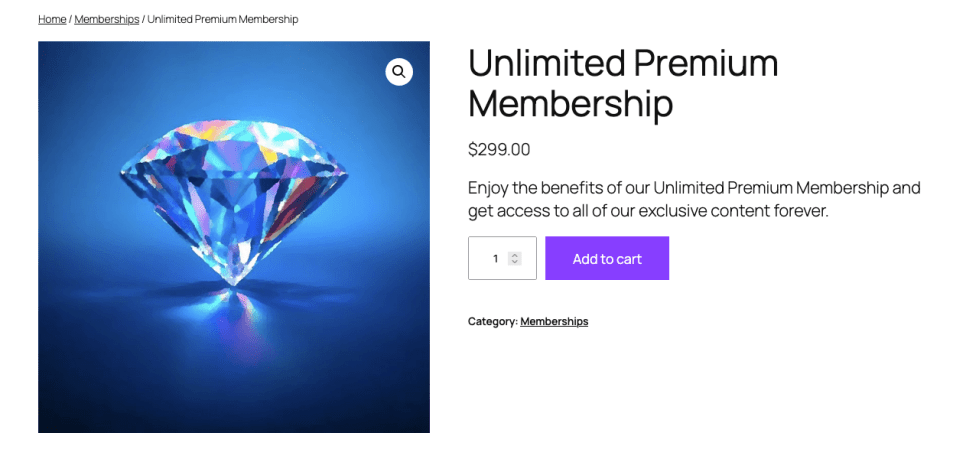
Task: Click the slash separator after breadcrumb Memberships
Action: 143,19
